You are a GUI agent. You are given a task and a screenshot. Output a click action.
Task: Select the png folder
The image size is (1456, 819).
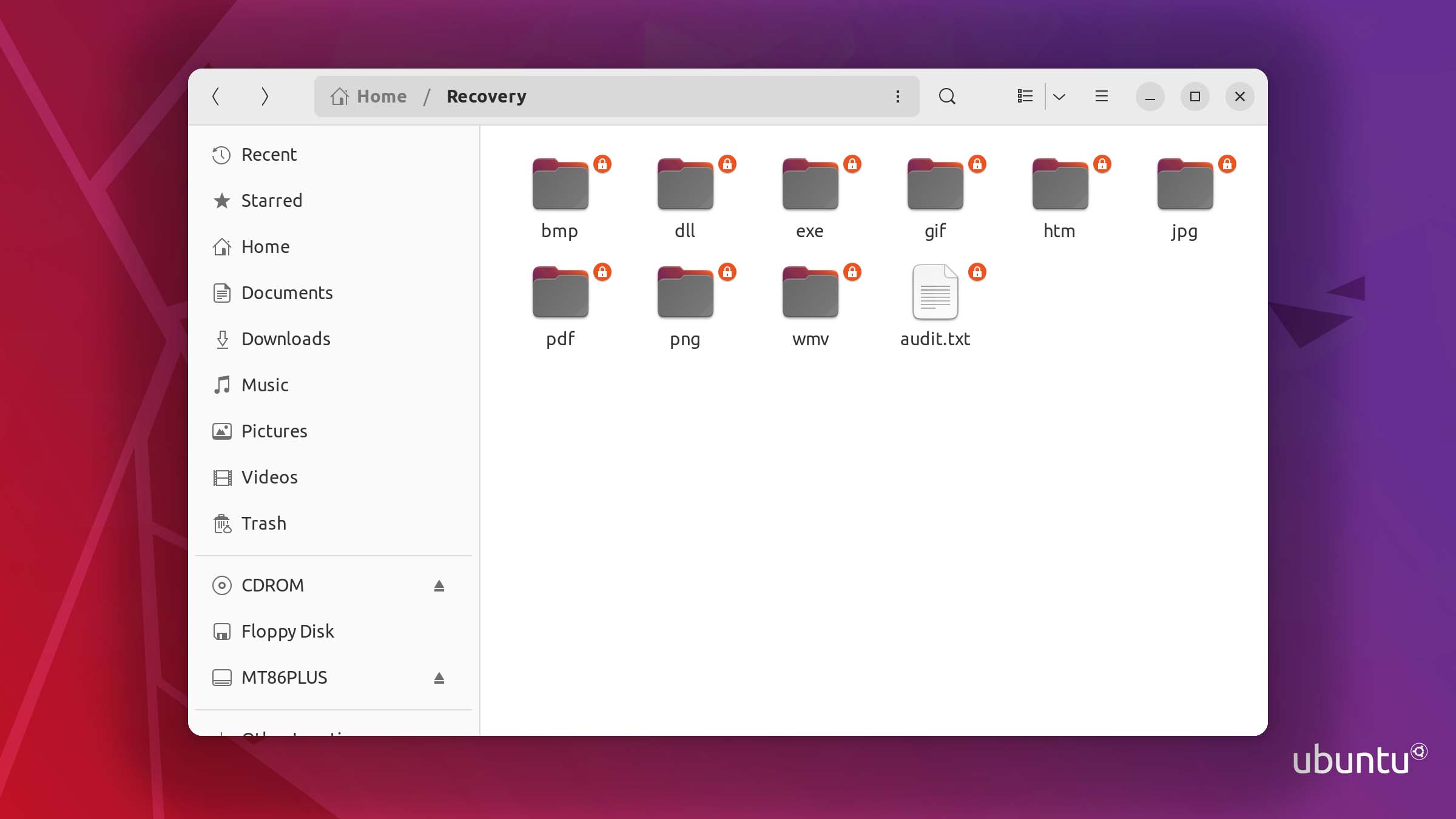point(685,306)
